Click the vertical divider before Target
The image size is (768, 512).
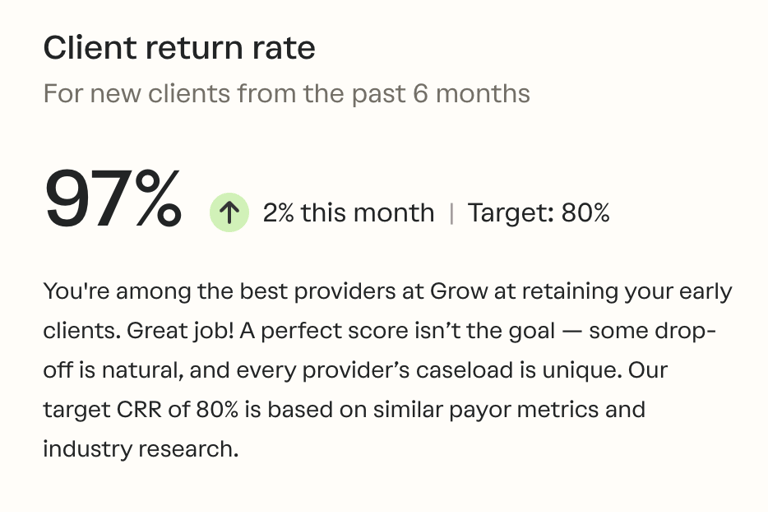pyautogui.click(x=451, y=214)
